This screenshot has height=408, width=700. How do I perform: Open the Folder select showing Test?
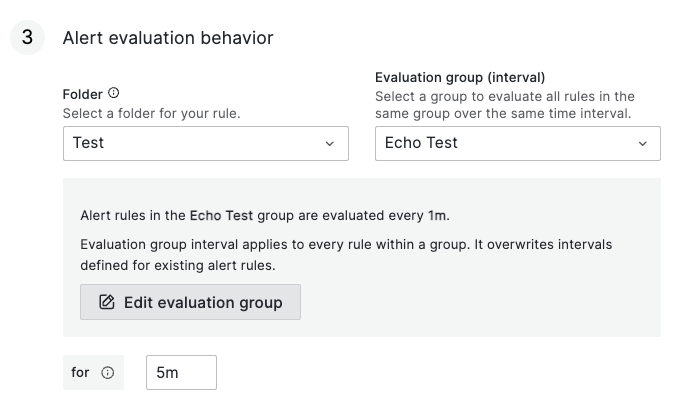coord(205,143)
